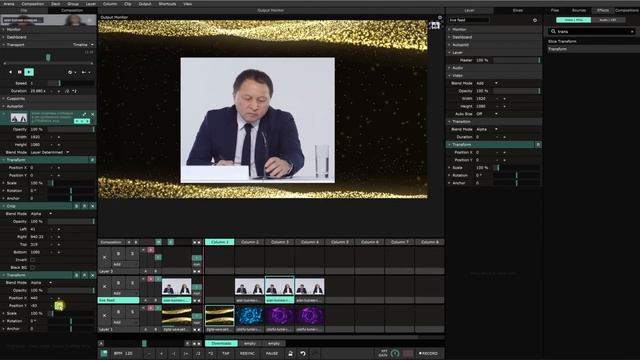Screen dimensions: 640x360
Task: Click the gear icon beside the live feed name
Action: click(535, 20)
